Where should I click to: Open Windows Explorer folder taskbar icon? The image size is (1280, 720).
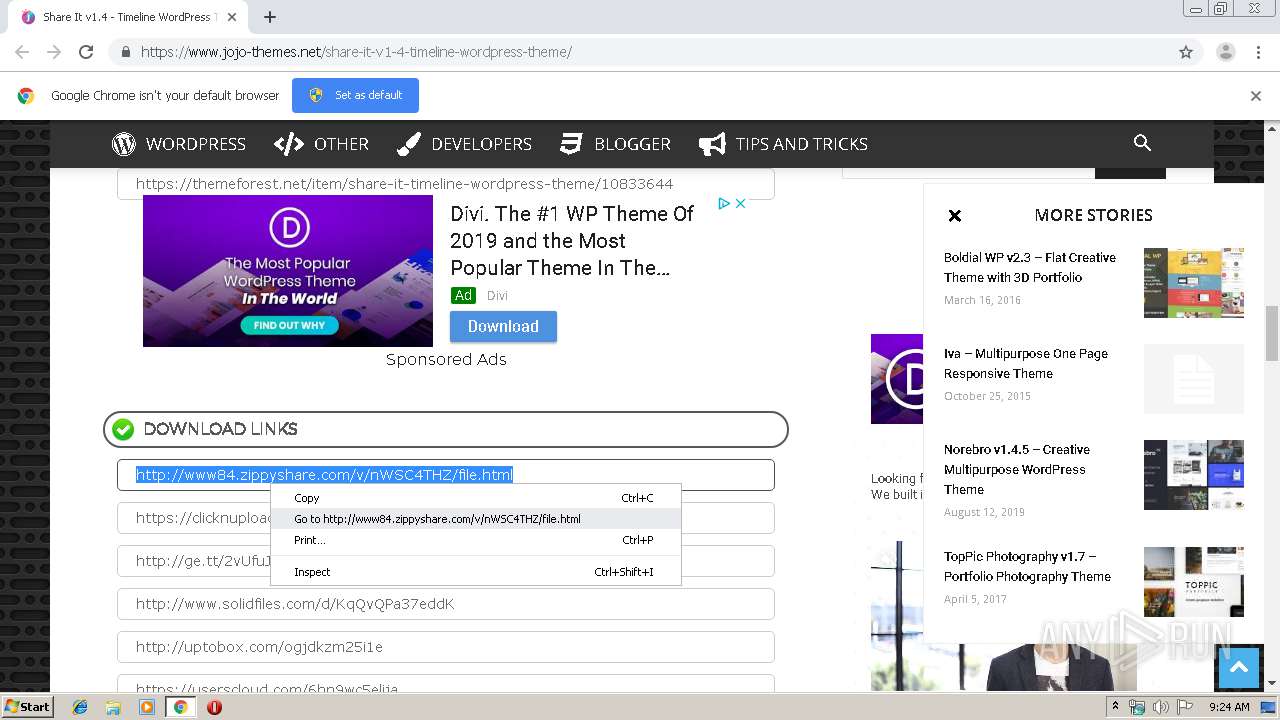pos(113,707)
